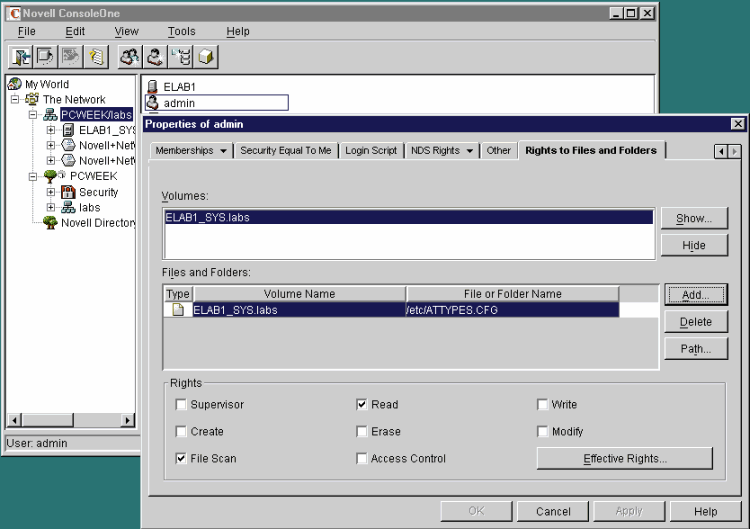Enable the Access Control checkbox
The height and width of the screenshot is (529, 750).
coord(362,458)
